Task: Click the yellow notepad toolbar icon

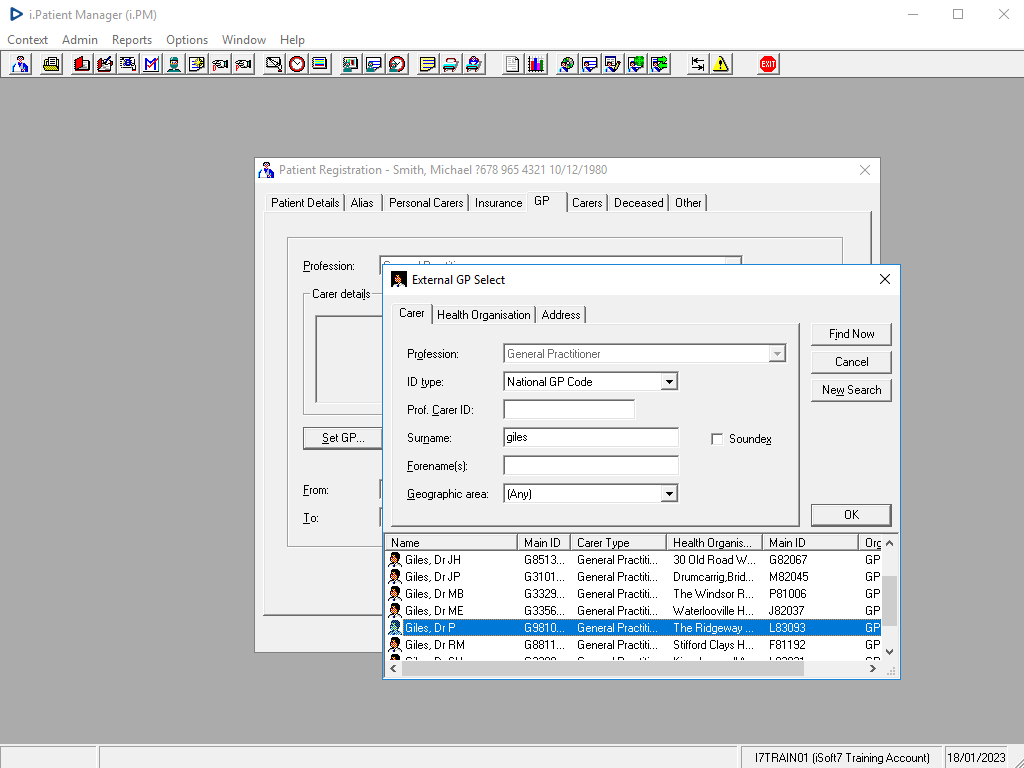Action: (428, 64)
